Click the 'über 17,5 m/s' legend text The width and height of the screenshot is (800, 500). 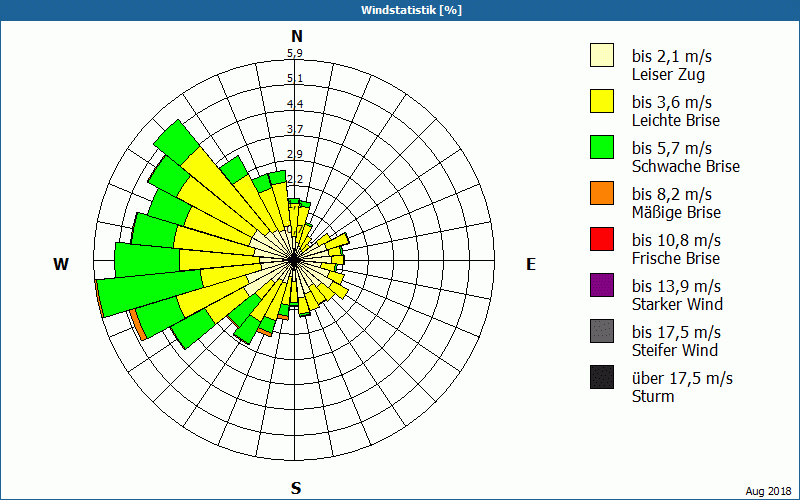click(682, 378)
